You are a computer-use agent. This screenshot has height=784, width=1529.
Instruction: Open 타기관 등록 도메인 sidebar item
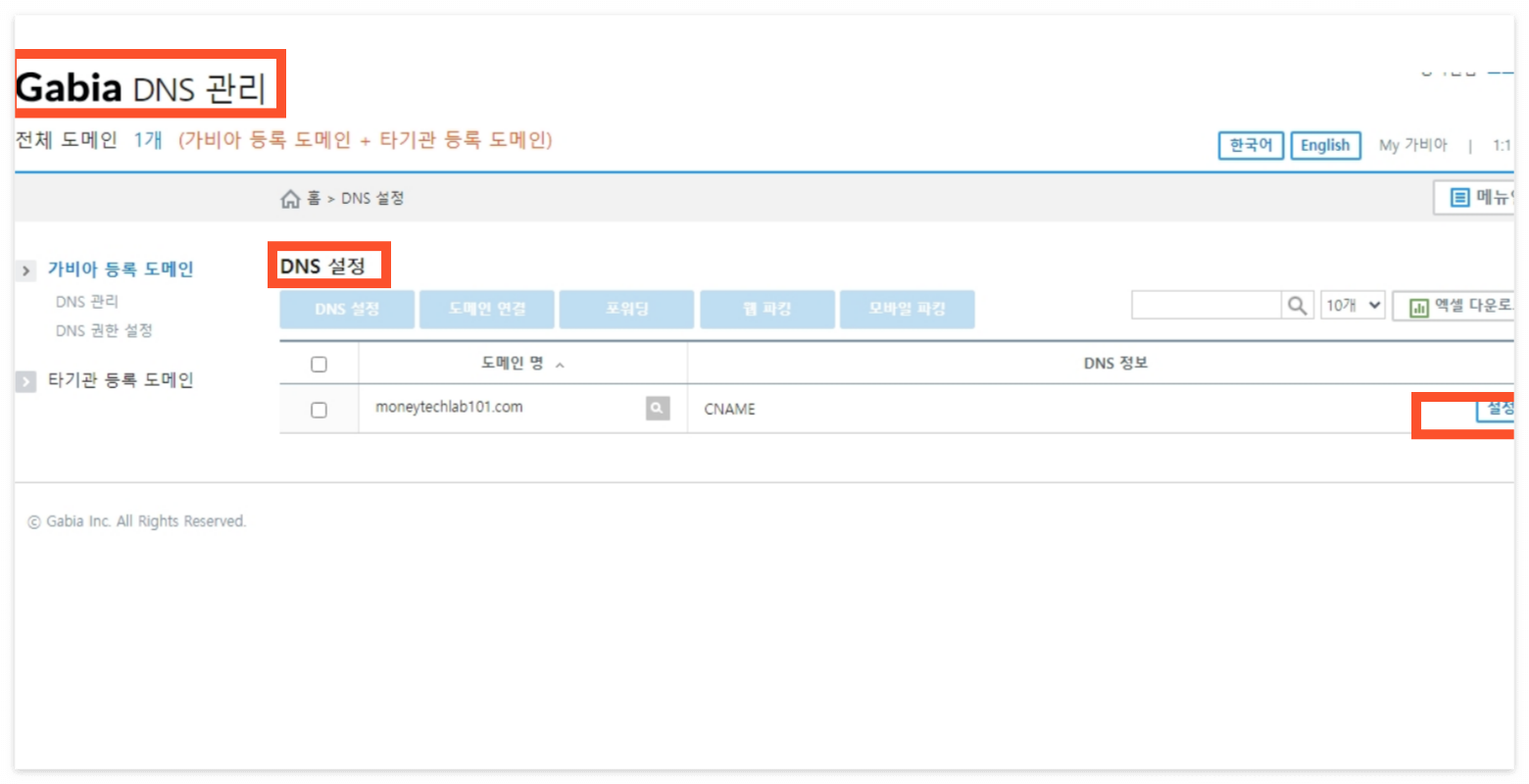click(x=121, y=380)
